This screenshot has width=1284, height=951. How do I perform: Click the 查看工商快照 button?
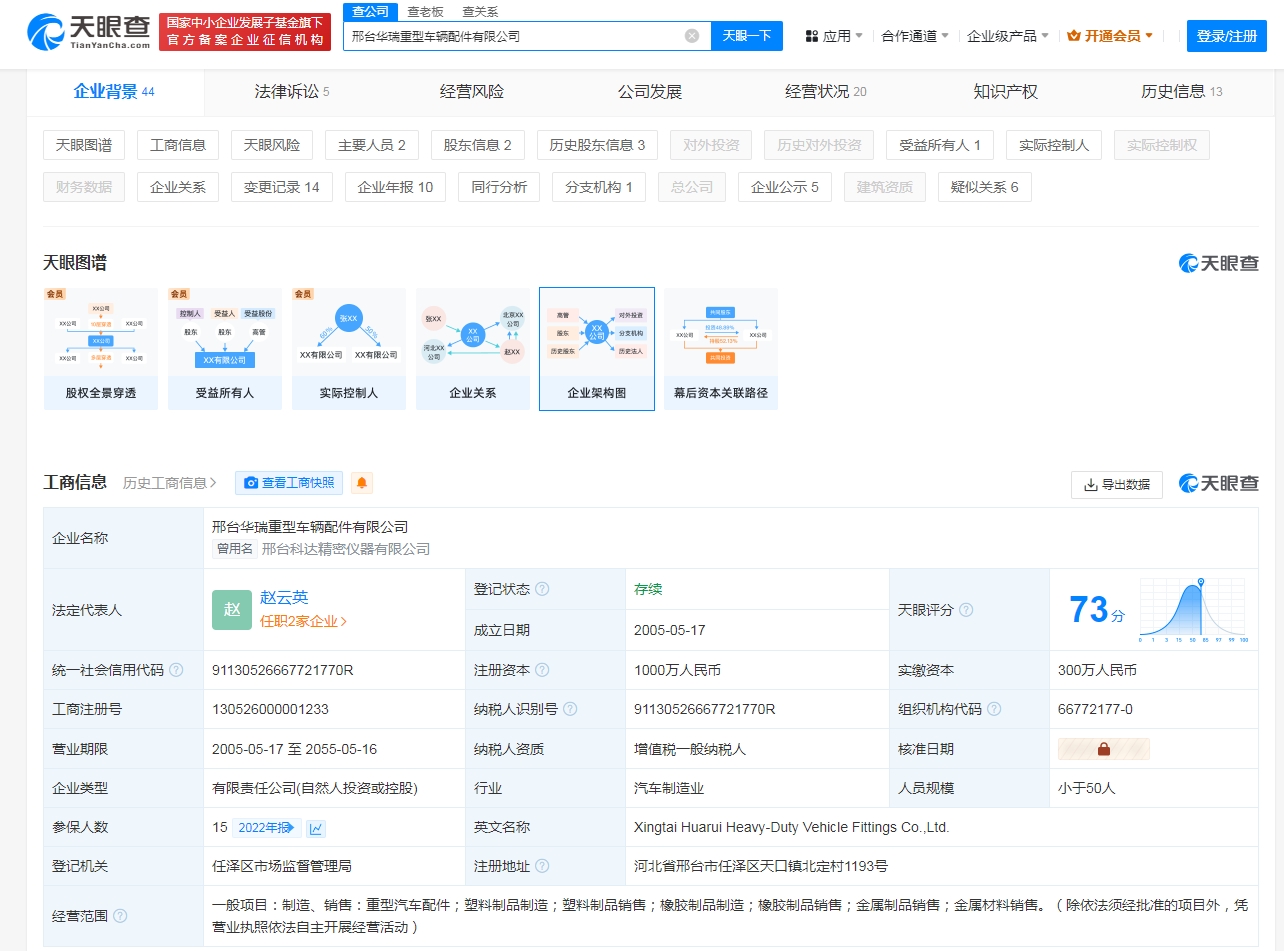(289, 483)
